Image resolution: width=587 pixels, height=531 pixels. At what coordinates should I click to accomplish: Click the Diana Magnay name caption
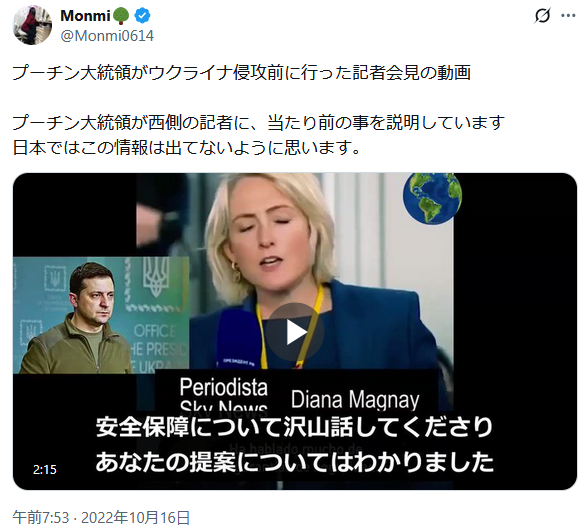tap(355, 400)
